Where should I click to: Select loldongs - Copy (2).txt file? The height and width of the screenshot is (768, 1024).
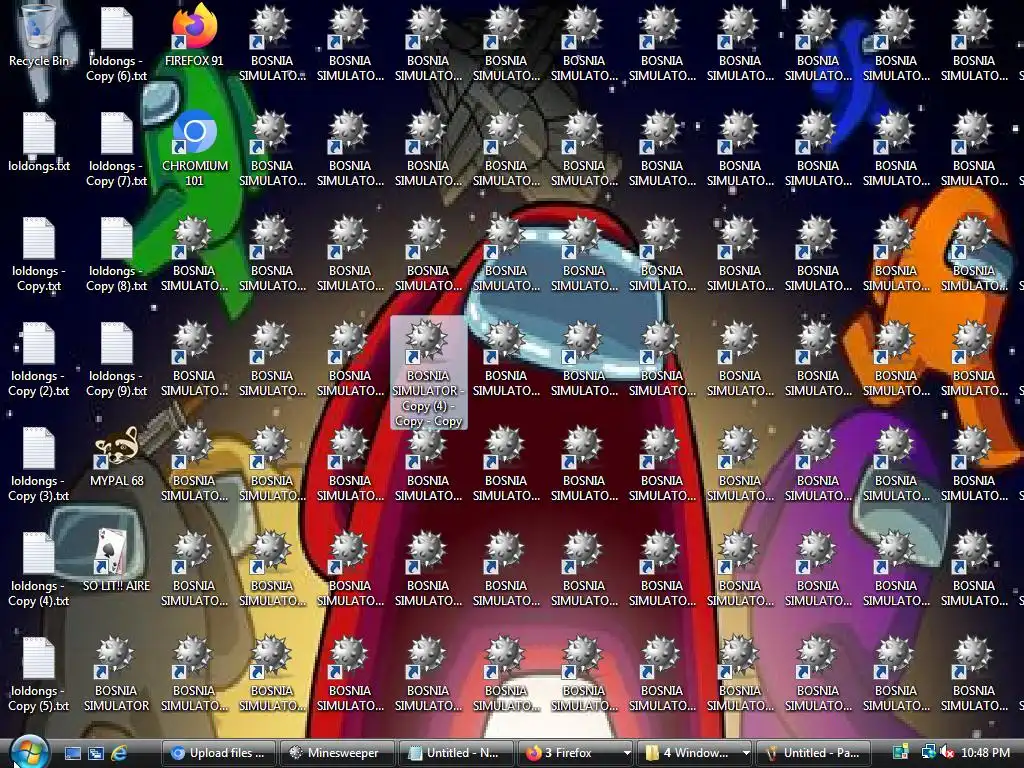(39, 359)
